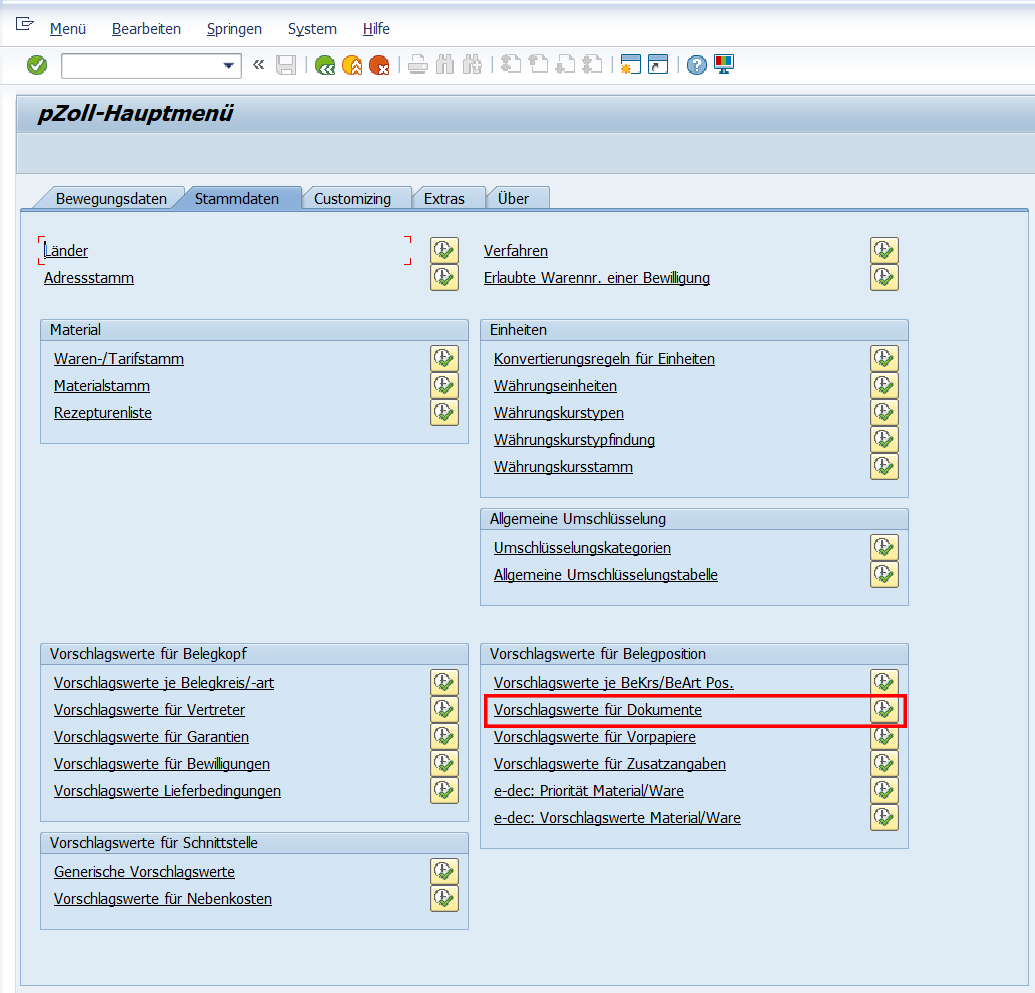Screen dimensions: 1035x993
Task: Click the green Back arrow icon
Action: coord(325,66)
